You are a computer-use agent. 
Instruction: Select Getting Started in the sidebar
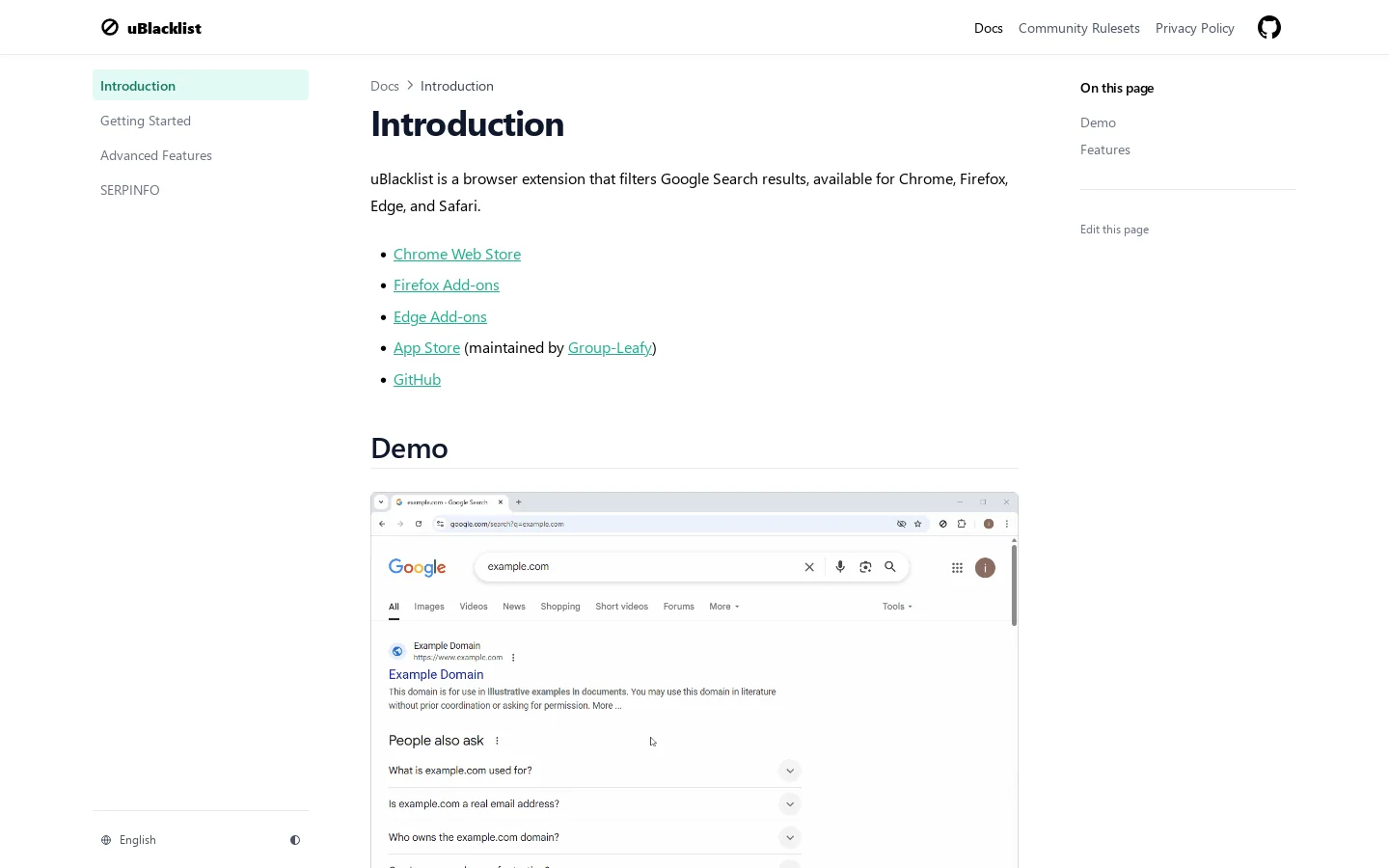tap(146, 121)
